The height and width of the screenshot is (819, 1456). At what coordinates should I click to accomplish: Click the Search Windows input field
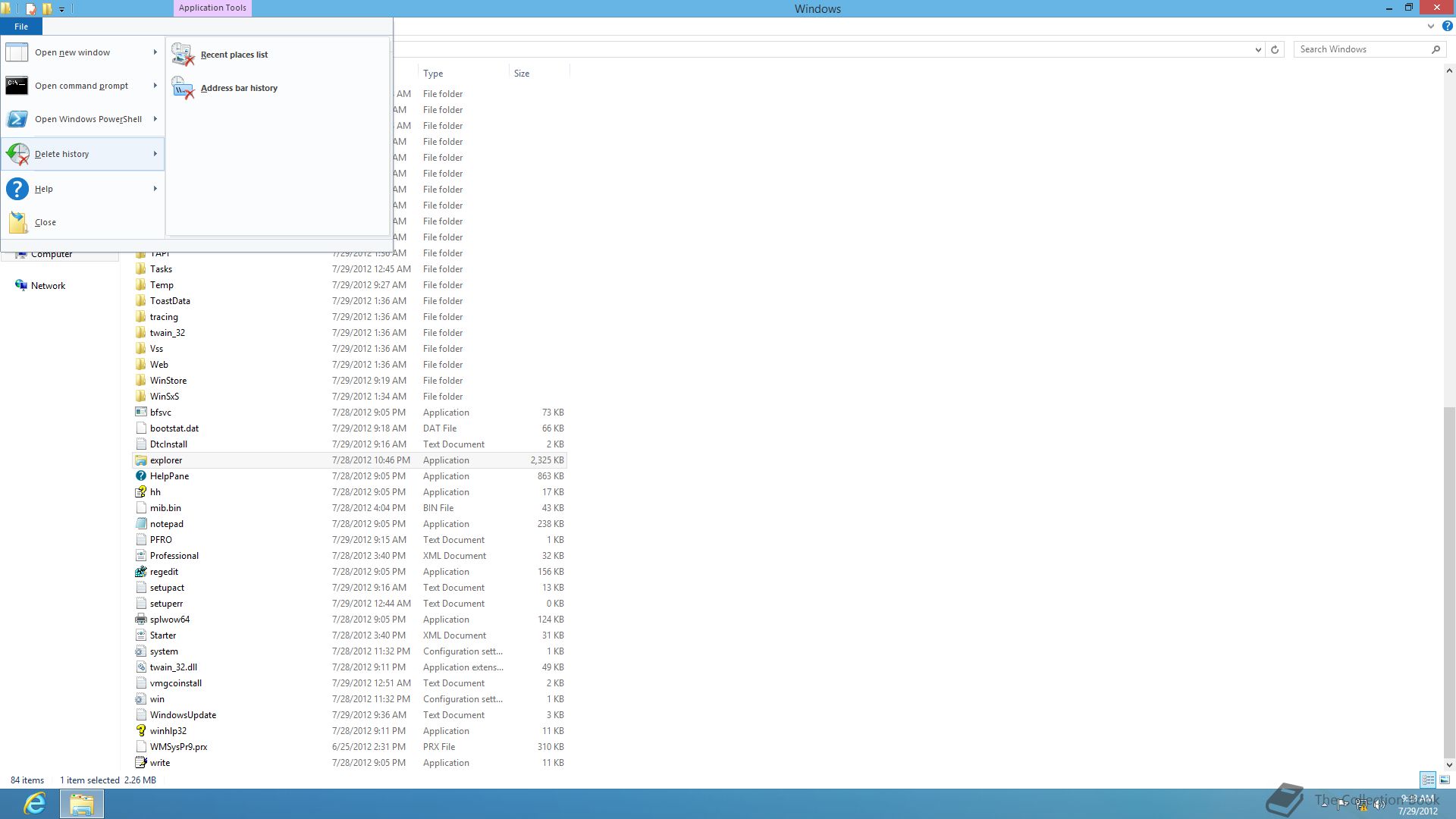(1361, 49)
